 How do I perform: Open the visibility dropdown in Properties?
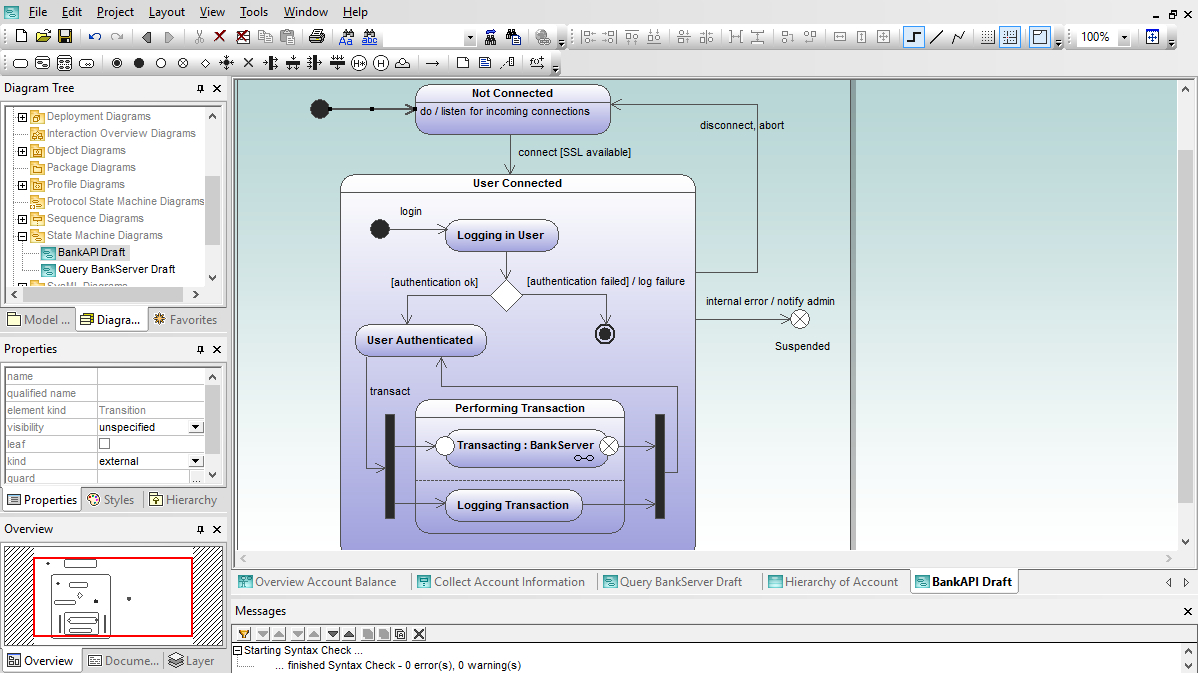pos(196,427)
